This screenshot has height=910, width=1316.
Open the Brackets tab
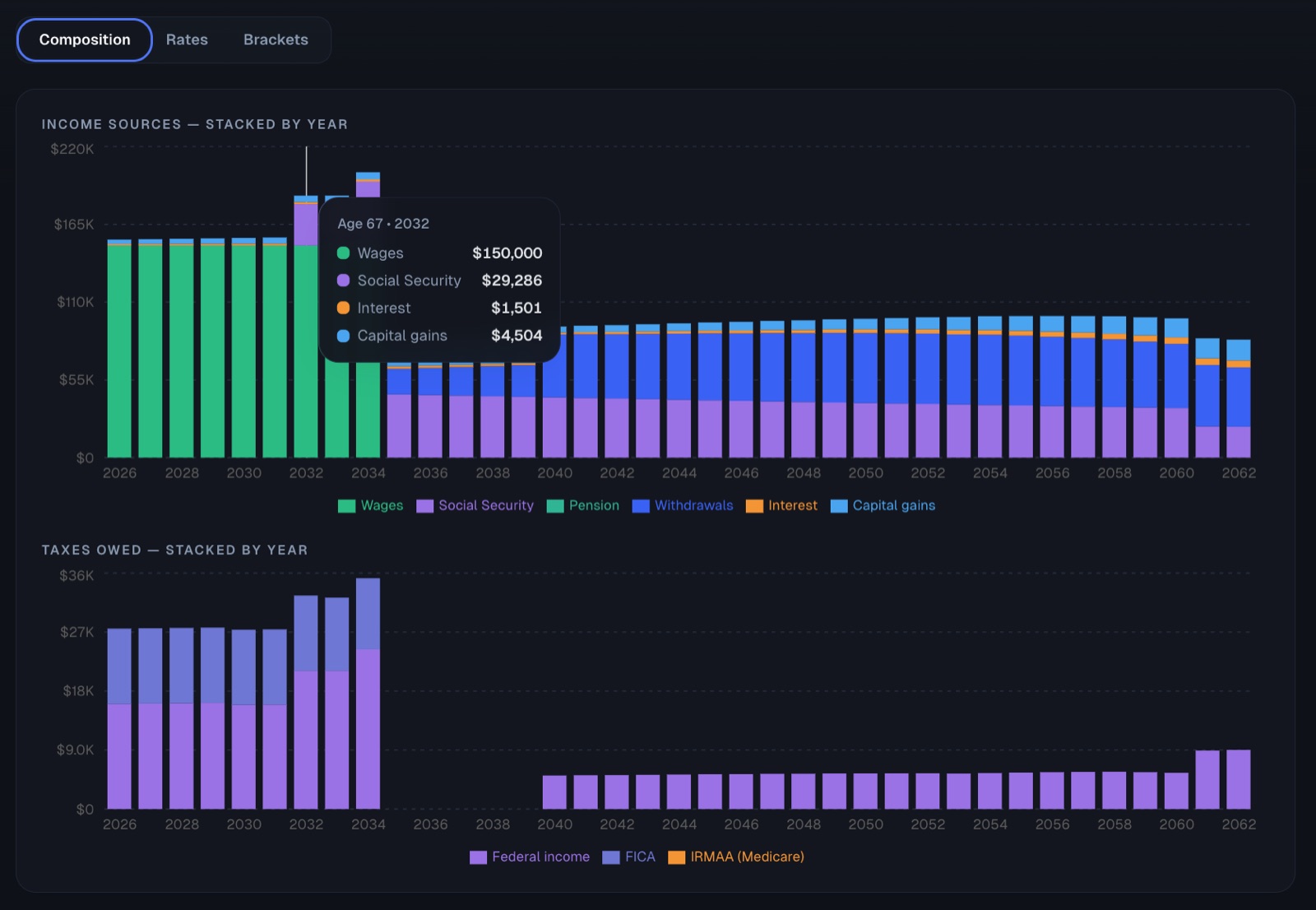pos(276,39)
